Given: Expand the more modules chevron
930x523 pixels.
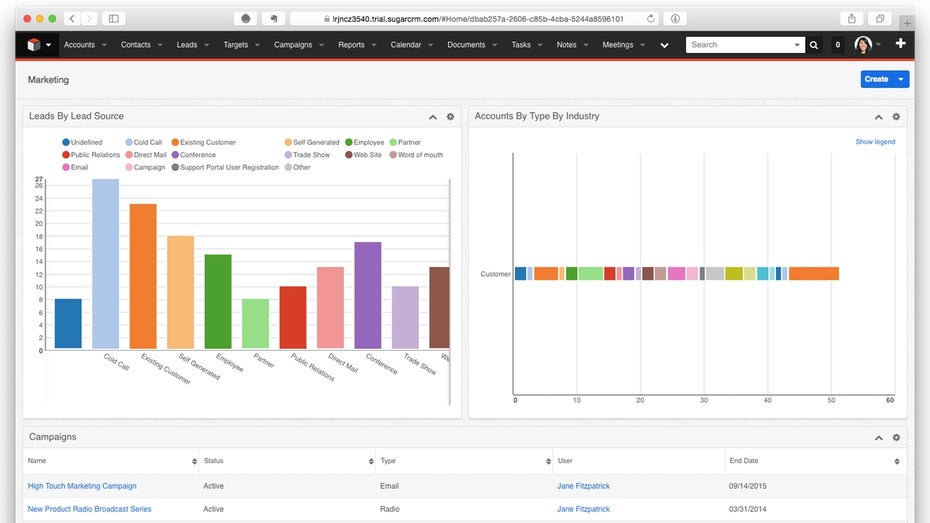Looking at the screenshot, I should (x=664, y=45).
